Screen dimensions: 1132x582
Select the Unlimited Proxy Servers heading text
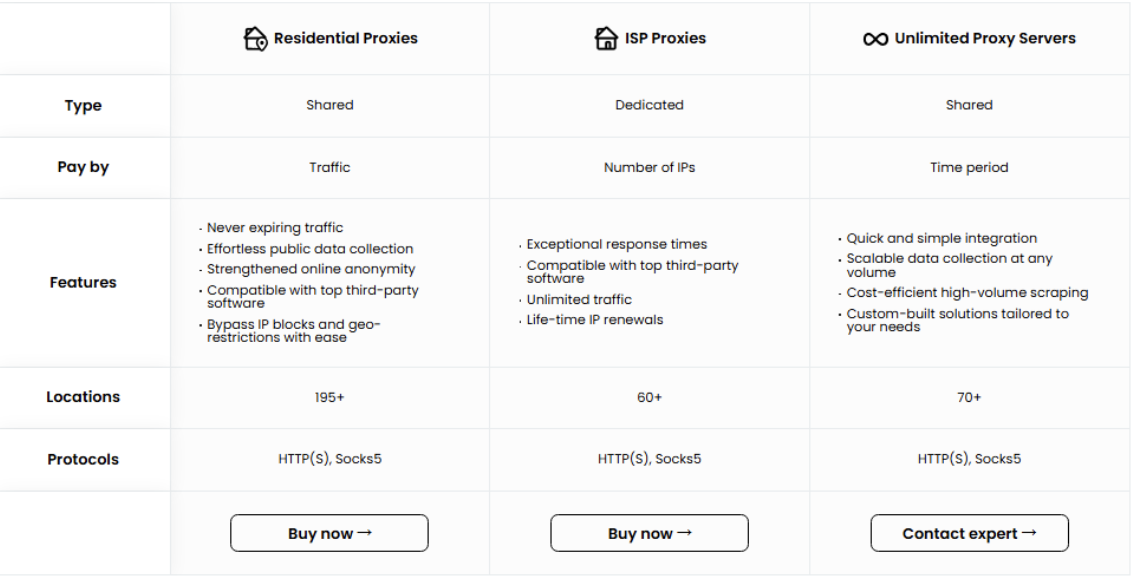click(x=985, y=38)
